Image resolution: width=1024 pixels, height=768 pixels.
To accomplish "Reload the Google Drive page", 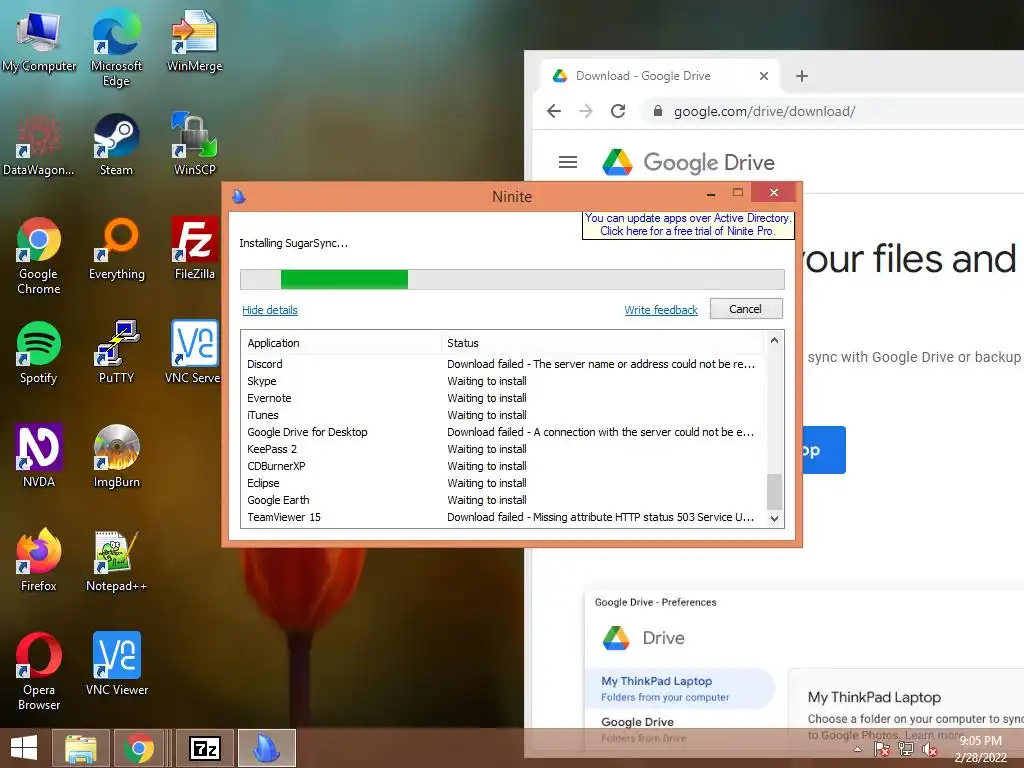I will coord(618,111).
